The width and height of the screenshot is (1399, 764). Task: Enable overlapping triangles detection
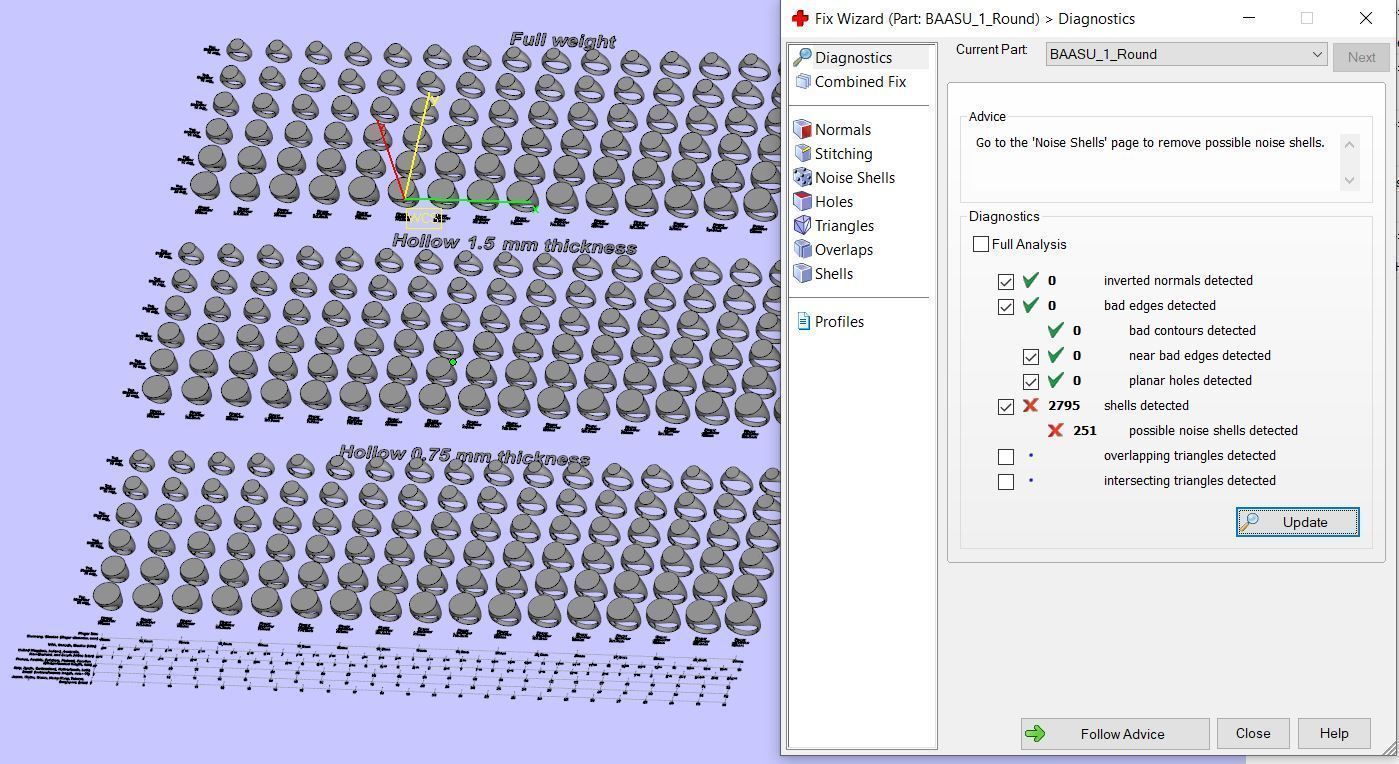click(1006, 457)
